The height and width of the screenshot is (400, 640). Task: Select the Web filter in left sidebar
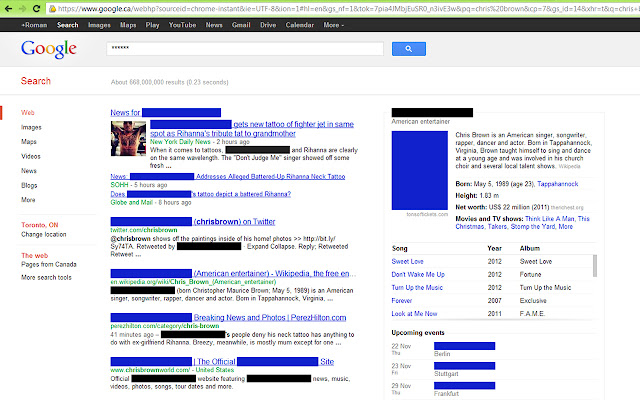[28, 113]
